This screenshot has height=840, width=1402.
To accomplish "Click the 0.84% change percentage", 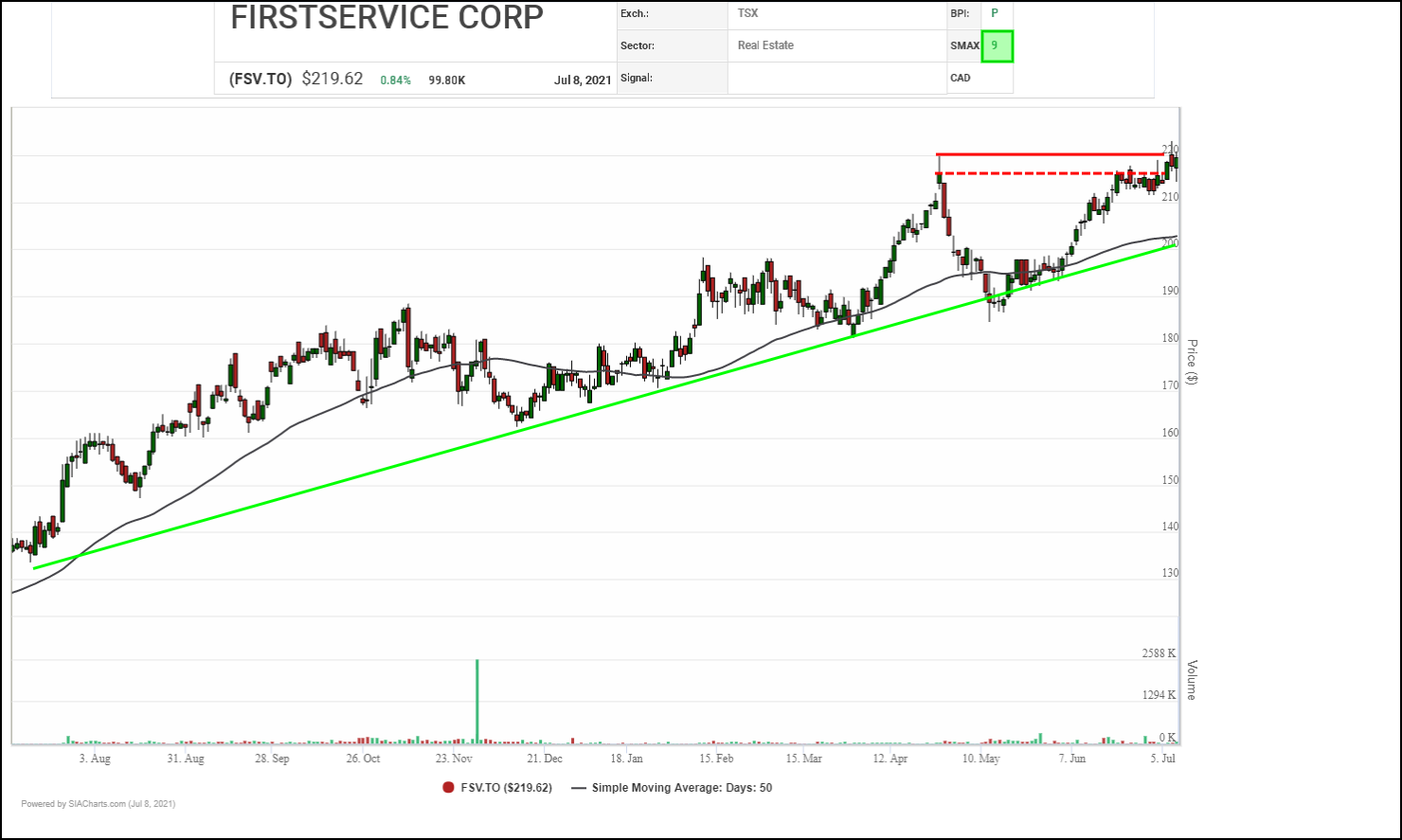I will [x=395, y=80].
